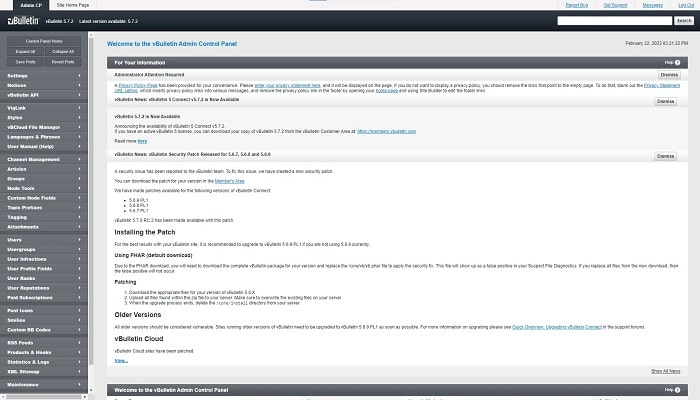Open the members.vbulletin.com link
The height and width of the screenshot is (400, 700).
click(387, 131)
